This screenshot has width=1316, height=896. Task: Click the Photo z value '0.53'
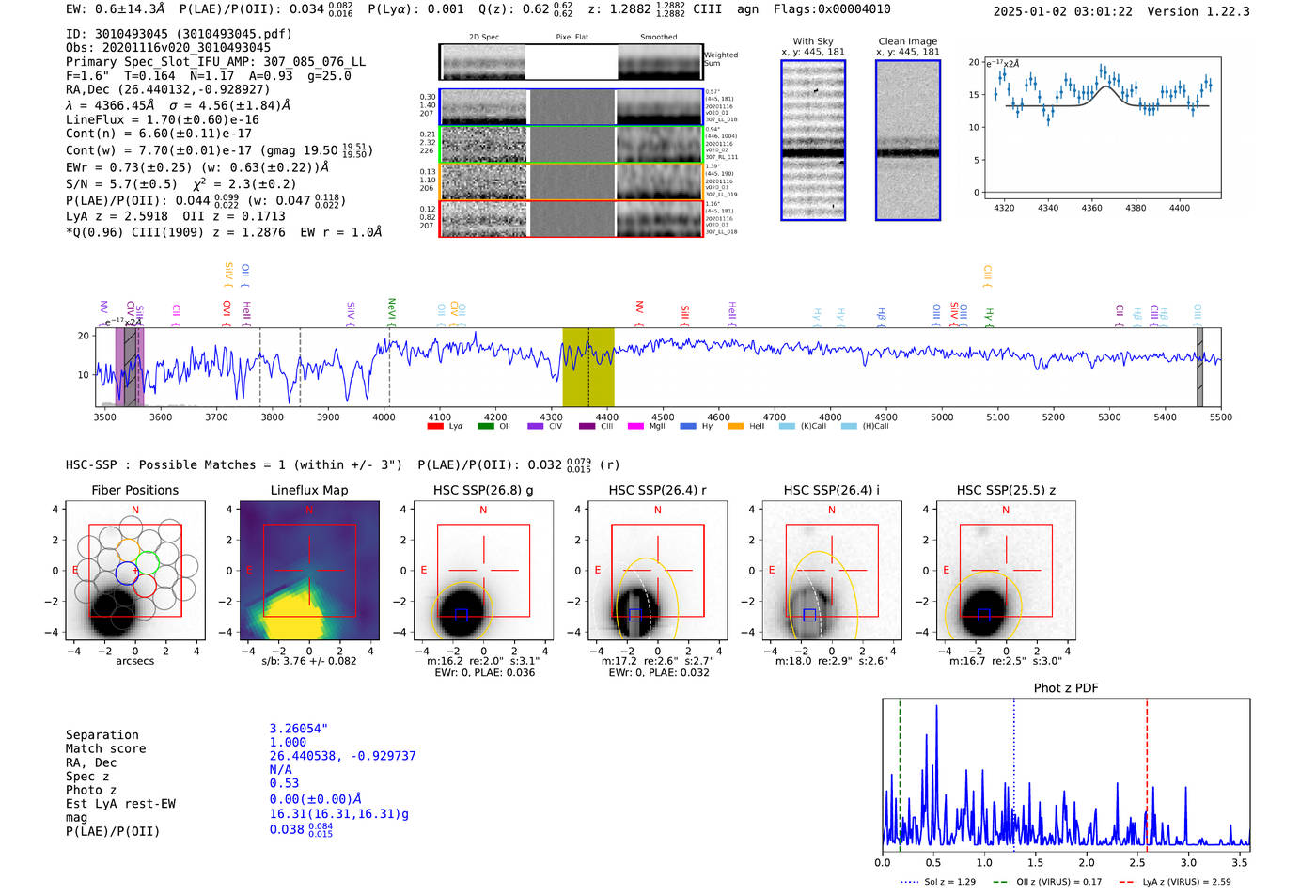284,783
